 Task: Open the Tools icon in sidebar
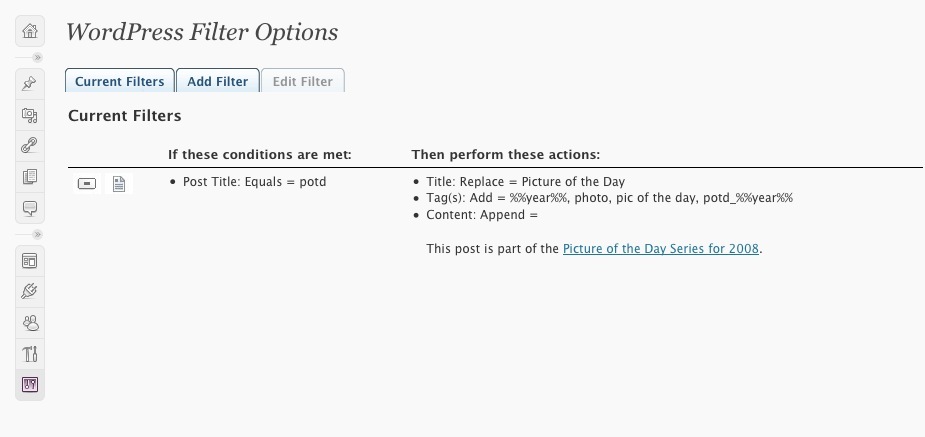point(29,354)
